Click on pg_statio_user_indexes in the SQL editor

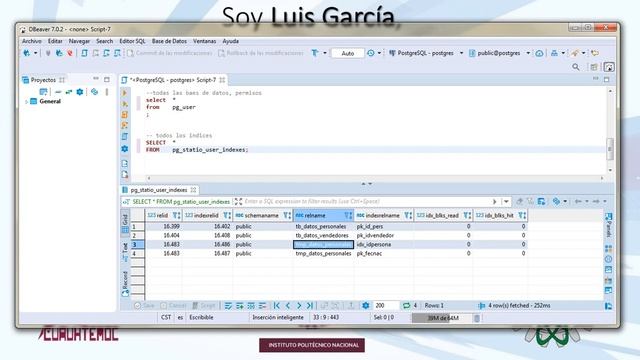pos(209,150)
